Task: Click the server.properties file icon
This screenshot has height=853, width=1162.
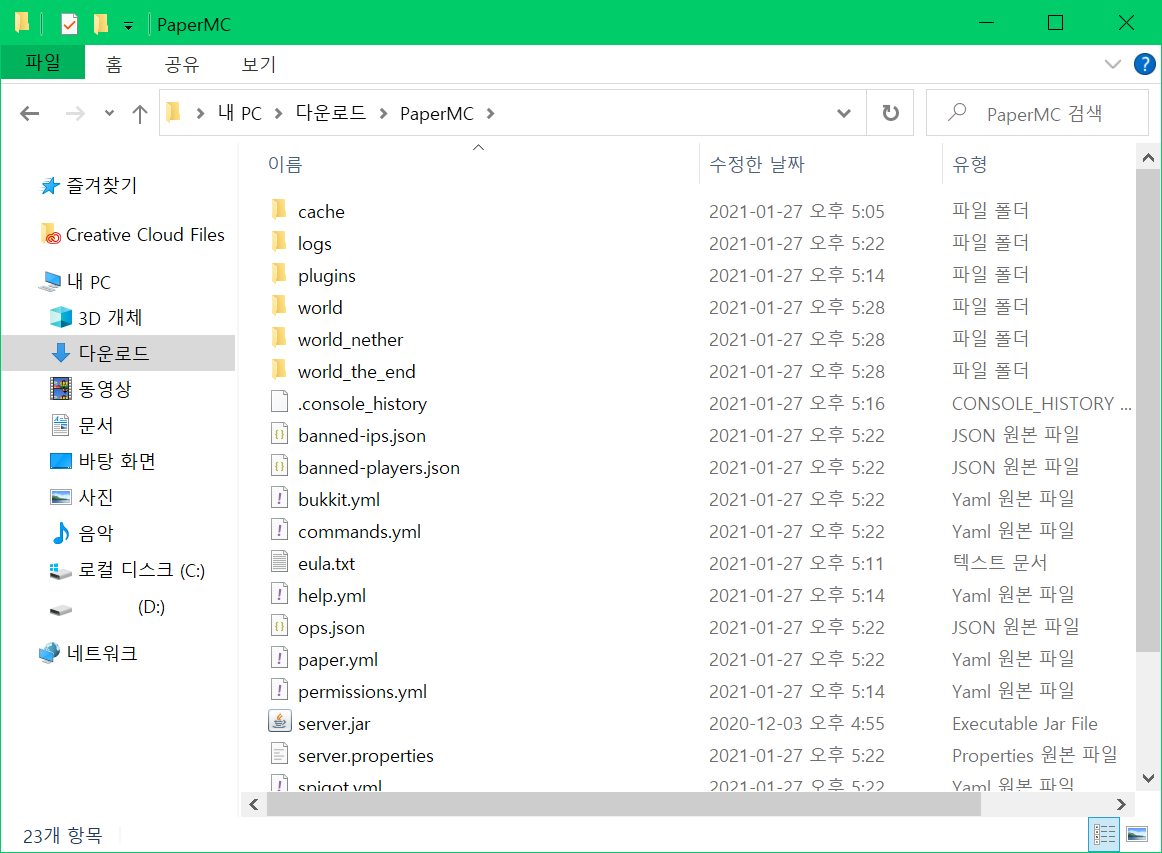Action: (x=279, y=754)
